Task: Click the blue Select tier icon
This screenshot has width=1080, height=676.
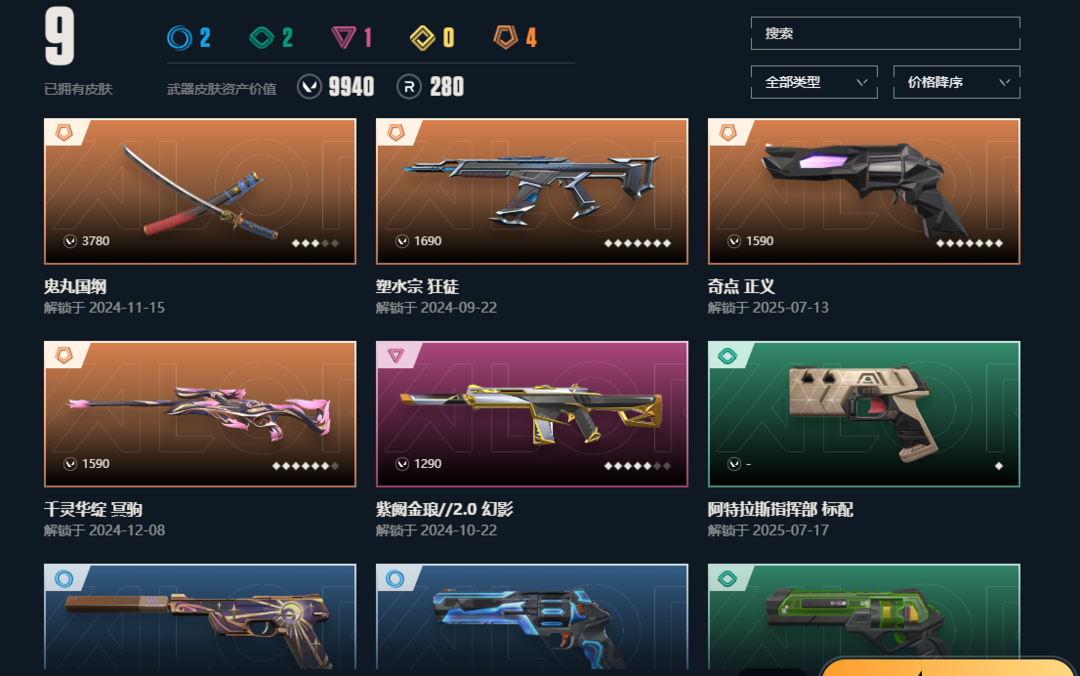Action: coord(180,37)
